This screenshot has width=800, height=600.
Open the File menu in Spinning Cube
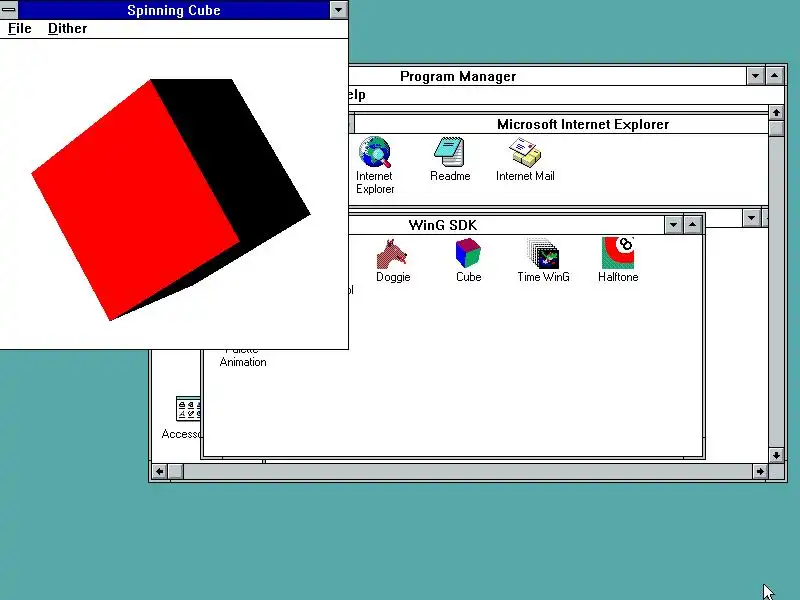(x=20, y=29)
